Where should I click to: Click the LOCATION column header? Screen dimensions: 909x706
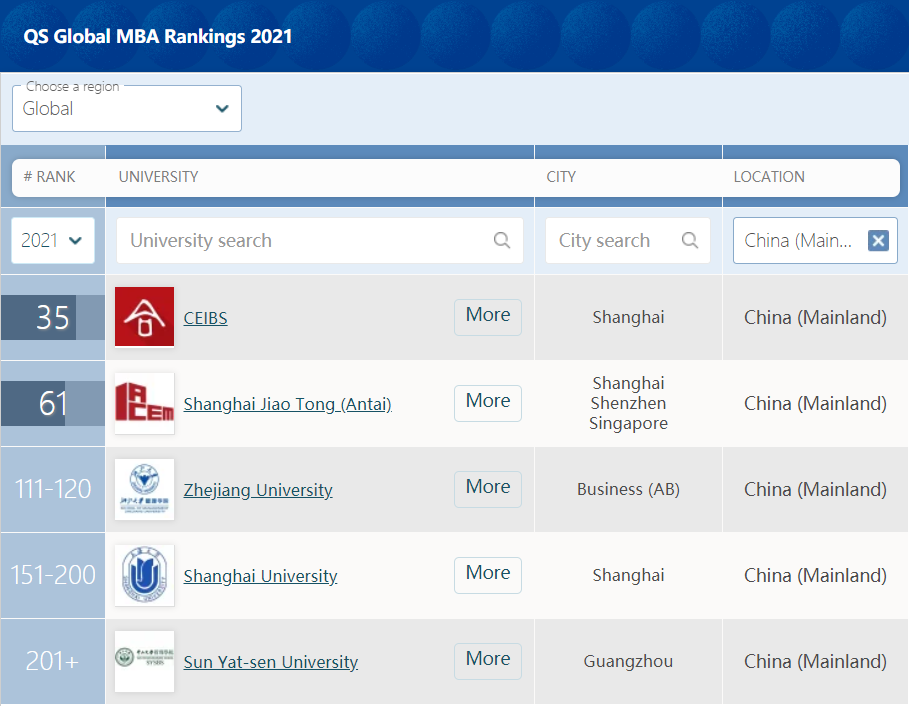(x=769, y=177)
